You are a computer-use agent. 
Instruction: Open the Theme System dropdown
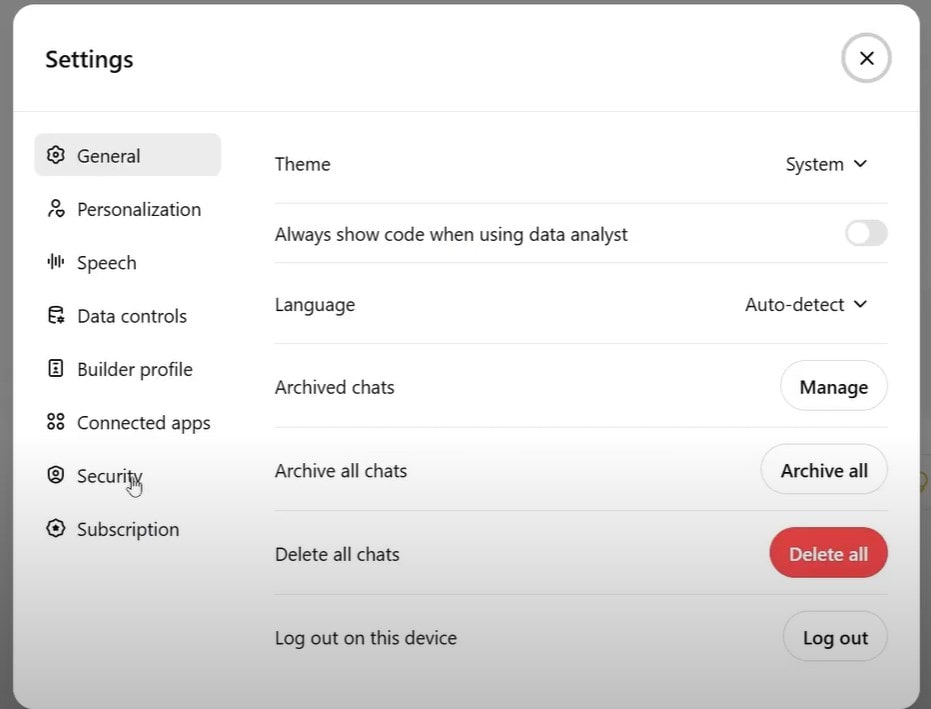[x=826, y=164]
